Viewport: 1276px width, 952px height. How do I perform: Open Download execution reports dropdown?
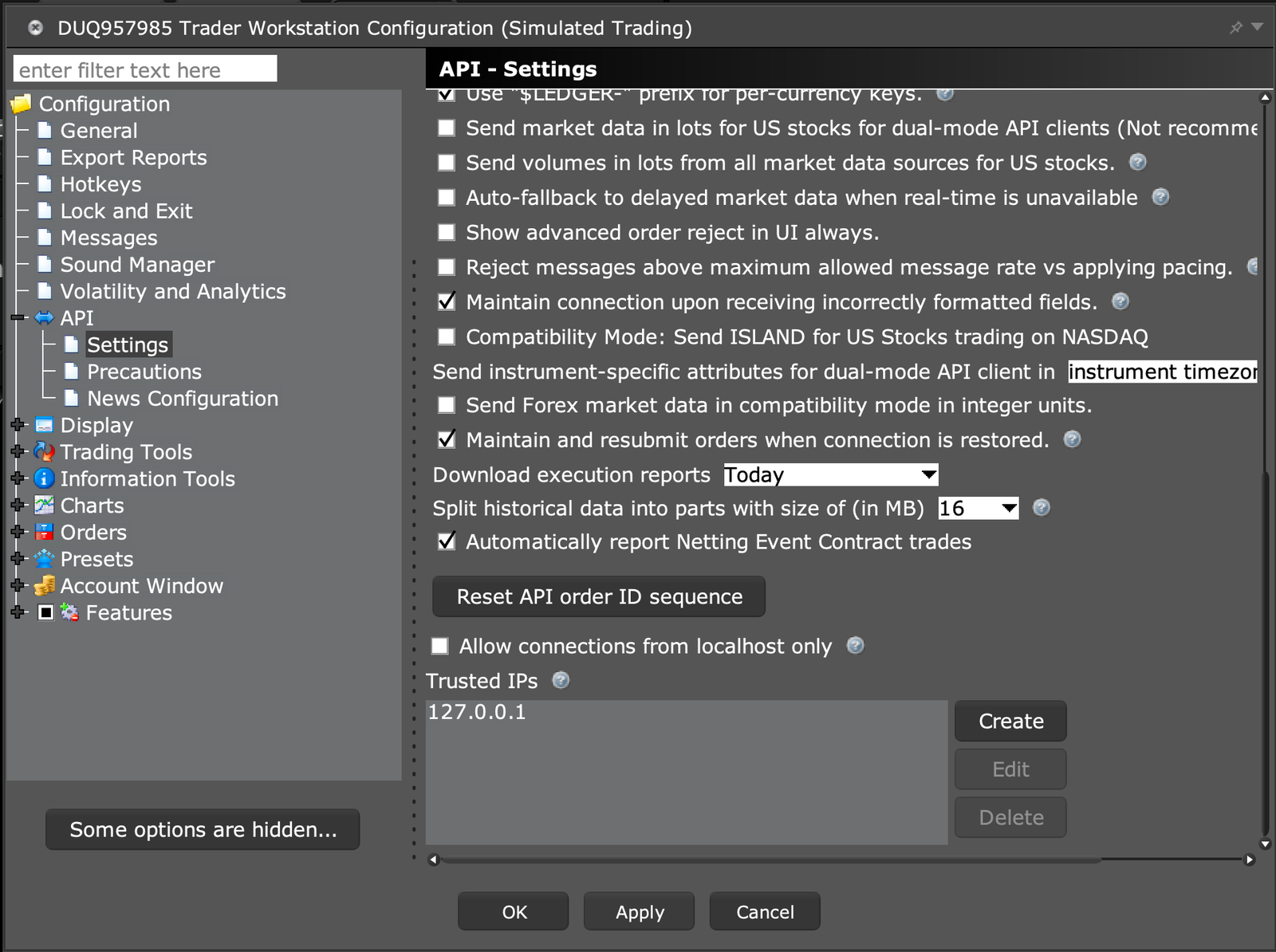[x=830, y=475]
